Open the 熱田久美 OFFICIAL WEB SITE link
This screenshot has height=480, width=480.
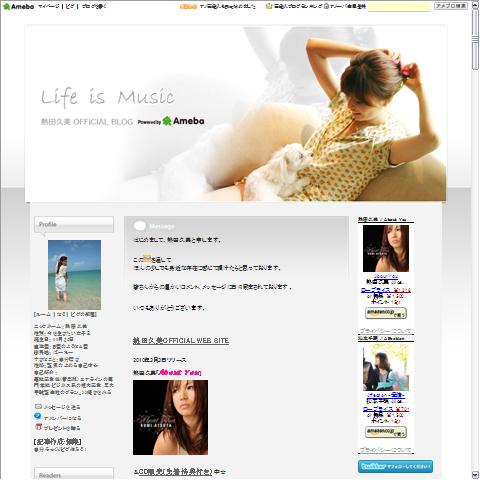pos(181,341)
